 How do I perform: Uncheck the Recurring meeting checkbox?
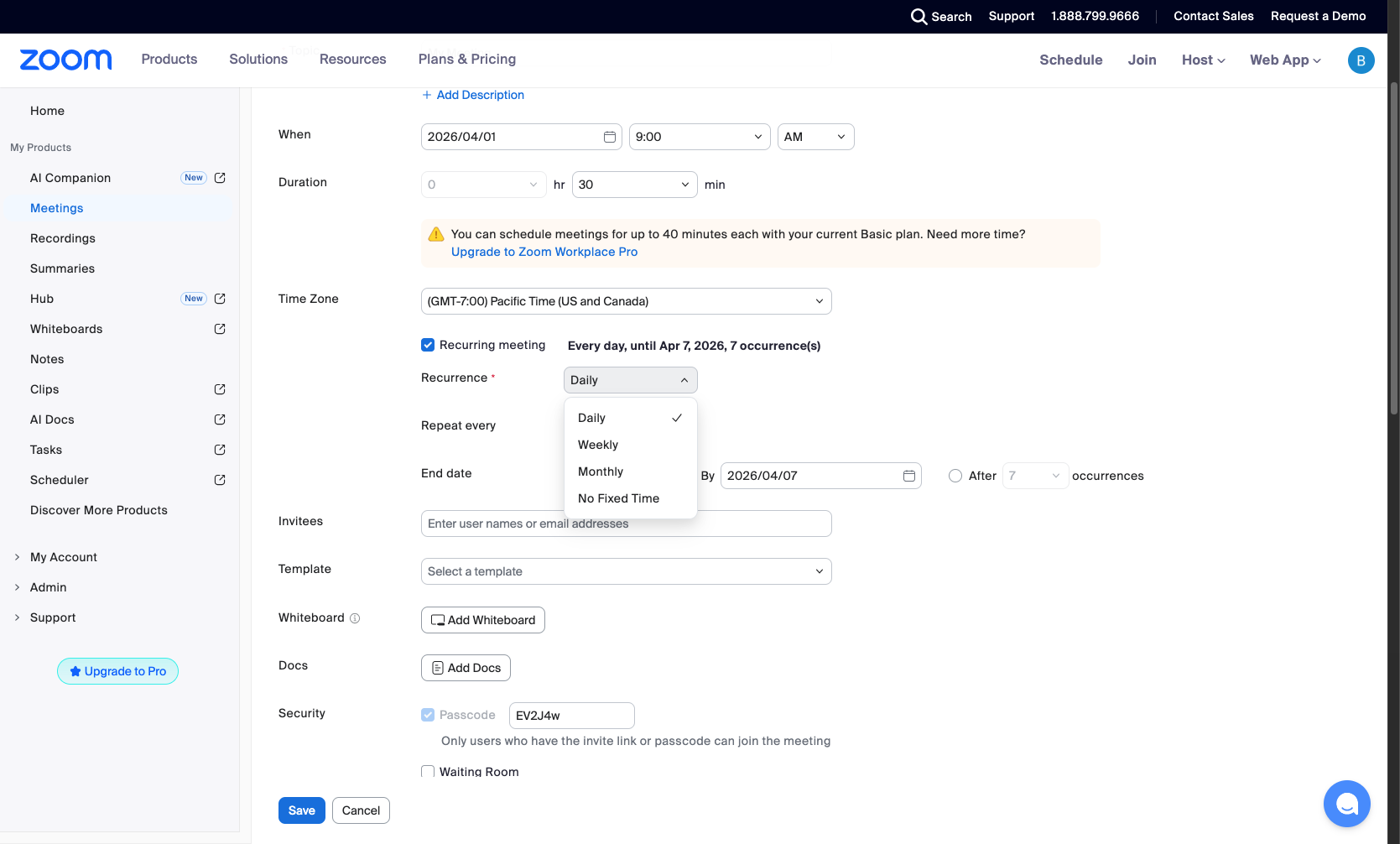[x=428, y=345]
